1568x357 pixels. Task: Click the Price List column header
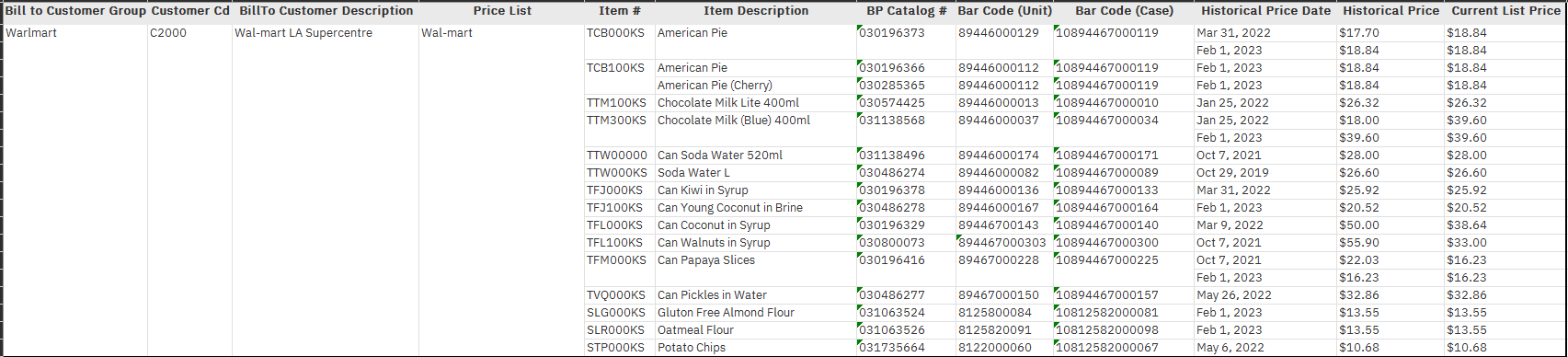coord(502,11)
